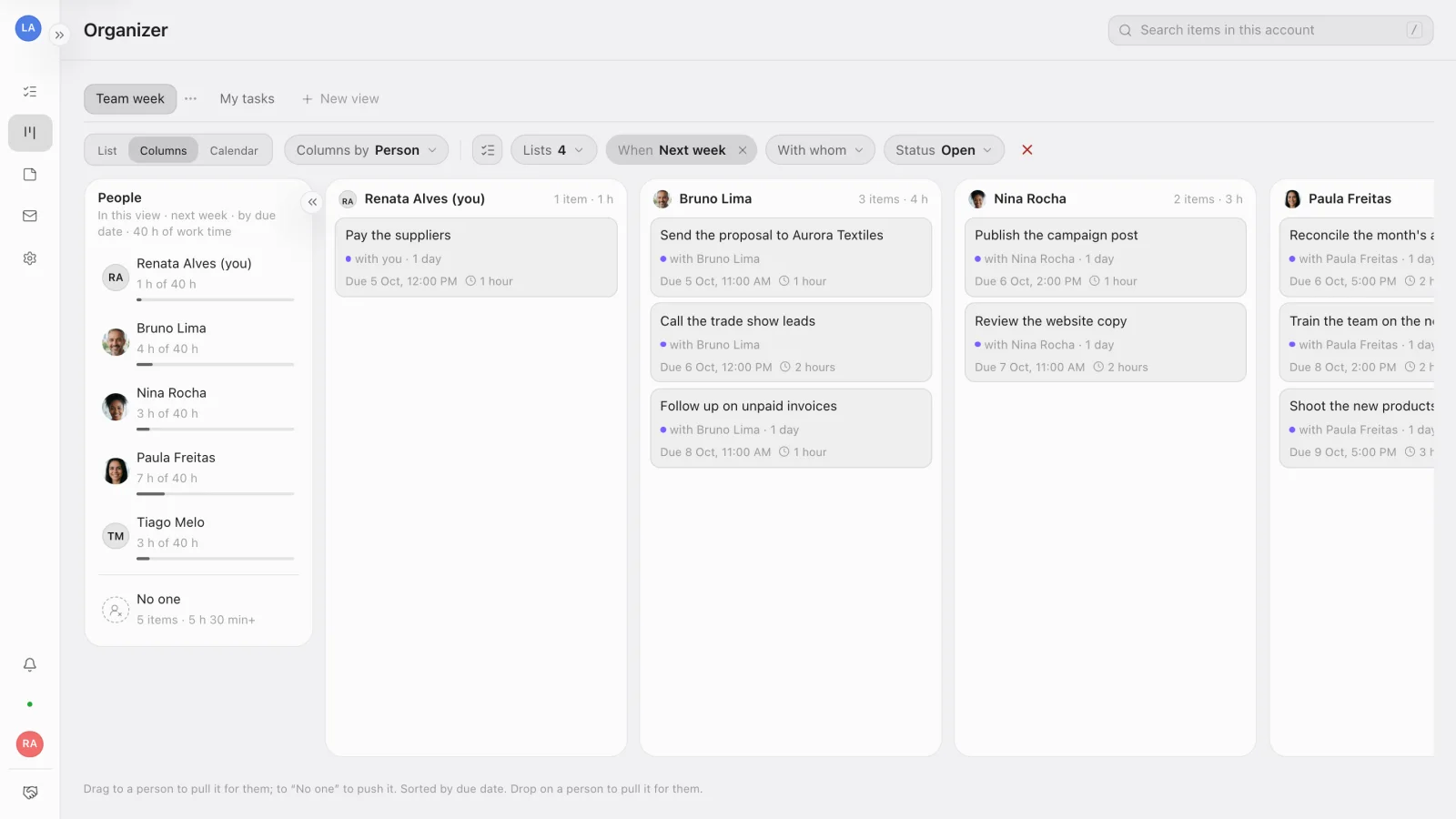
Task: Select No one in People panel
Action: [198, 609]
